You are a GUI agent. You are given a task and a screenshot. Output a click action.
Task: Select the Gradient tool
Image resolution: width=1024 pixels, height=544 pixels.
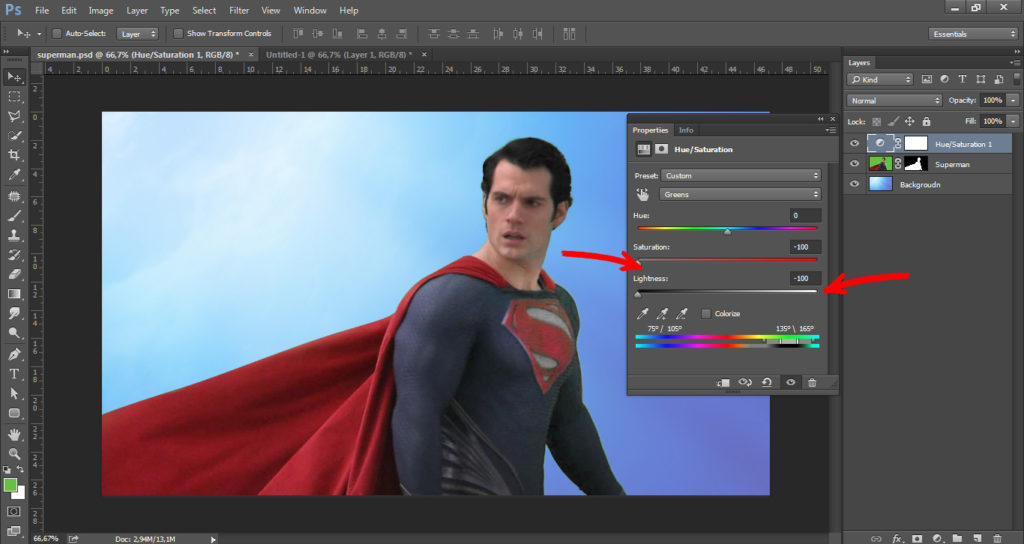(x=14, y=294)
